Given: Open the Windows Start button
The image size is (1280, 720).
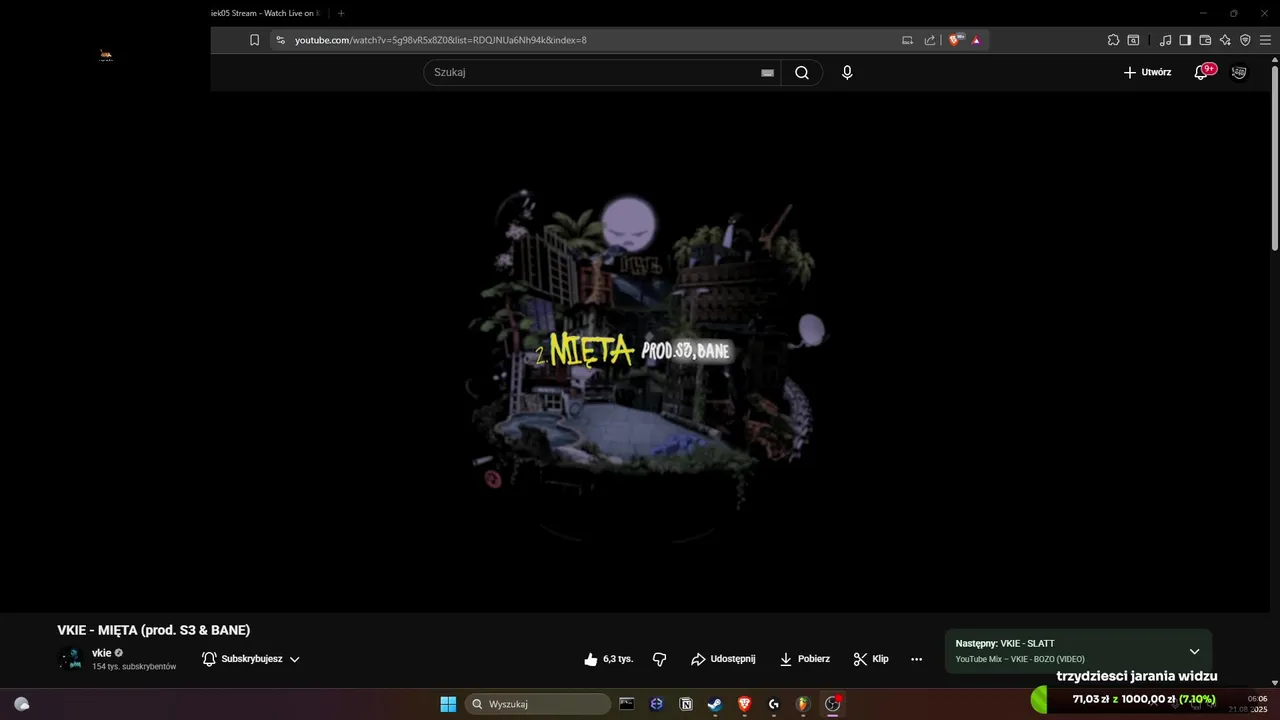Looking at the screenshot, I should click(448, 704).
